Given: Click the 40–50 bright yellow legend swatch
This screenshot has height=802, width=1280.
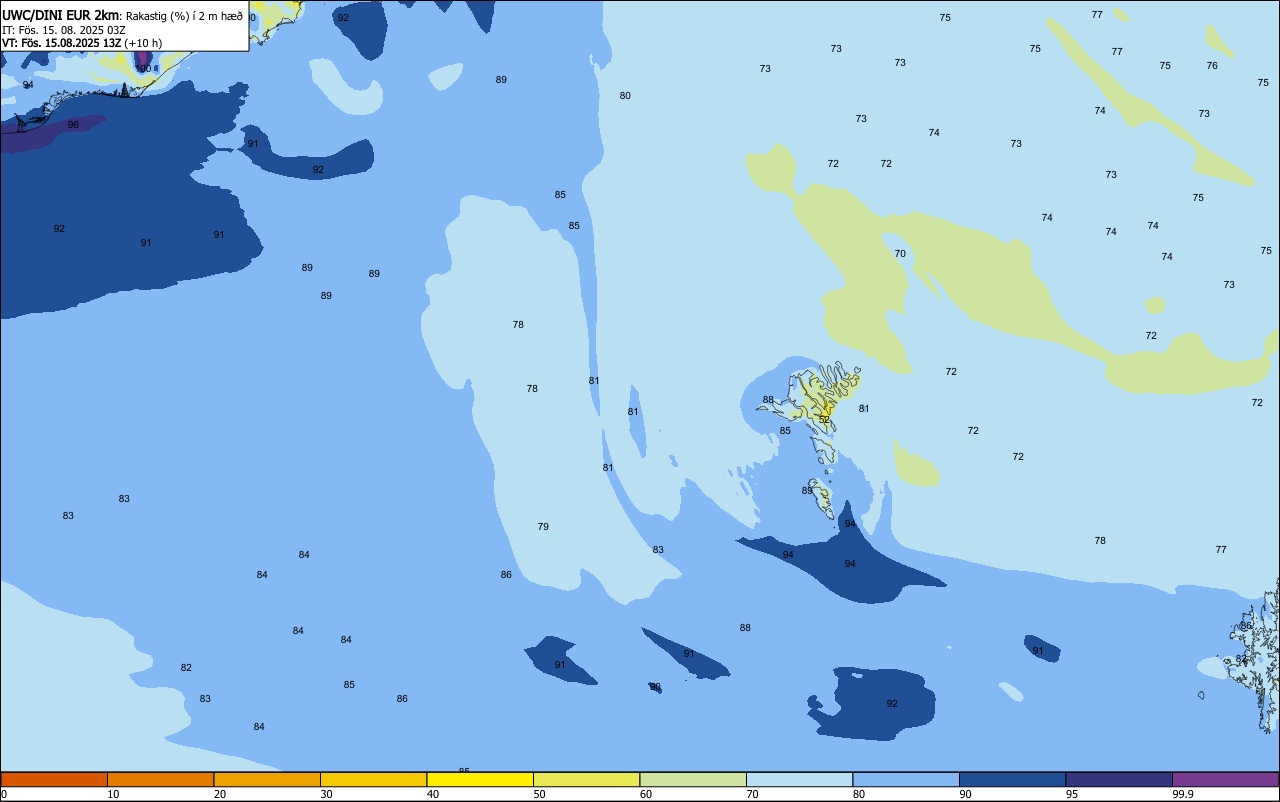Looking at the screenshot, I should [480, 779].
